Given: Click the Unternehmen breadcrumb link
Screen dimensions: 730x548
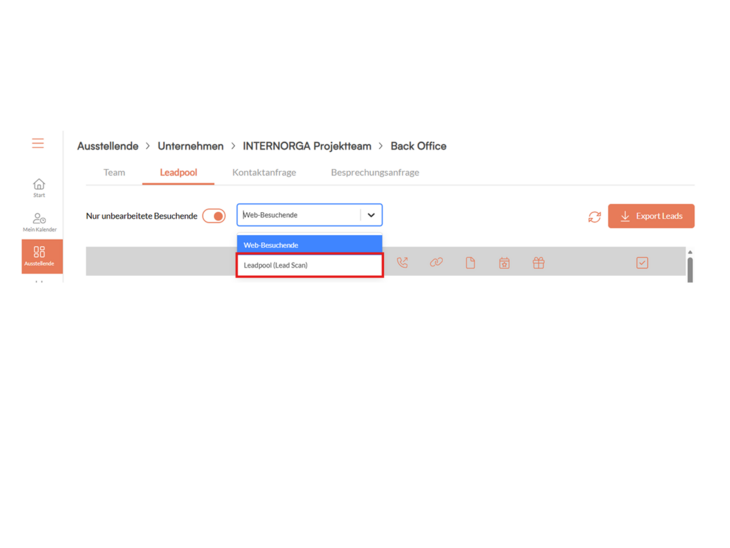Looking at the screenshot, I should [x=190, y=146].
